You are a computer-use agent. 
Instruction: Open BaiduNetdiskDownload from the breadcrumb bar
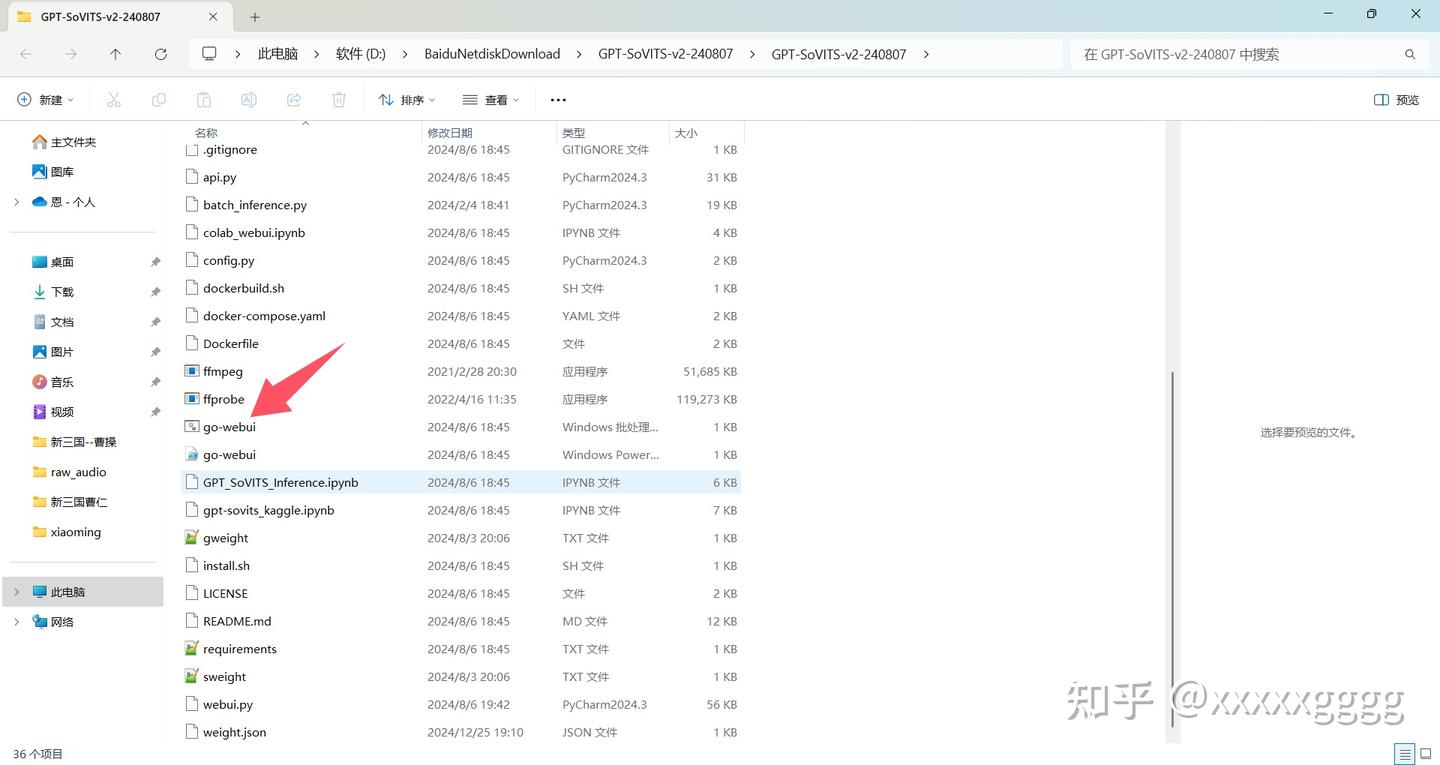click(492, 54)
